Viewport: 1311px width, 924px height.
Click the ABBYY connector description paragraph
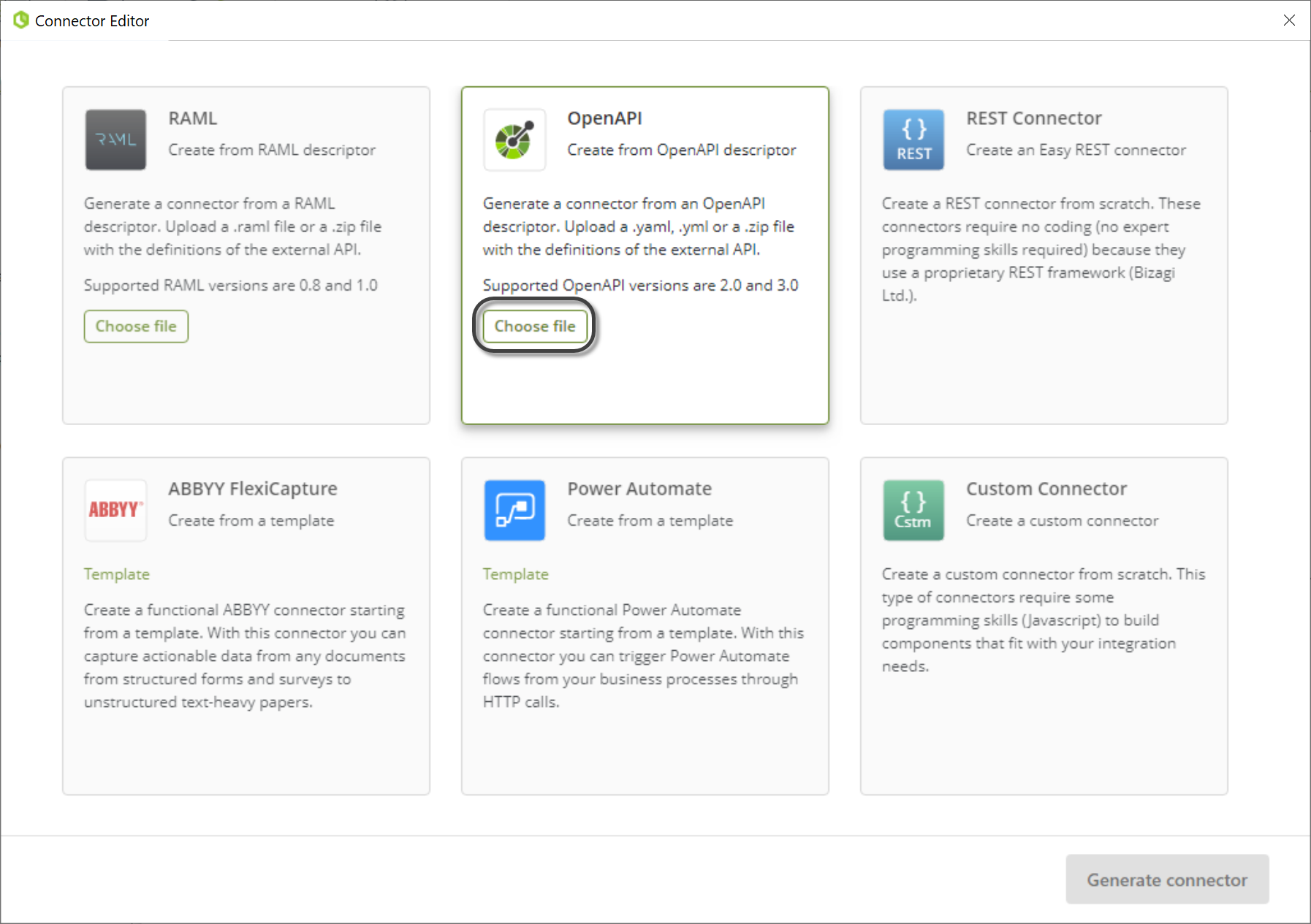click(x=245, y=656)
